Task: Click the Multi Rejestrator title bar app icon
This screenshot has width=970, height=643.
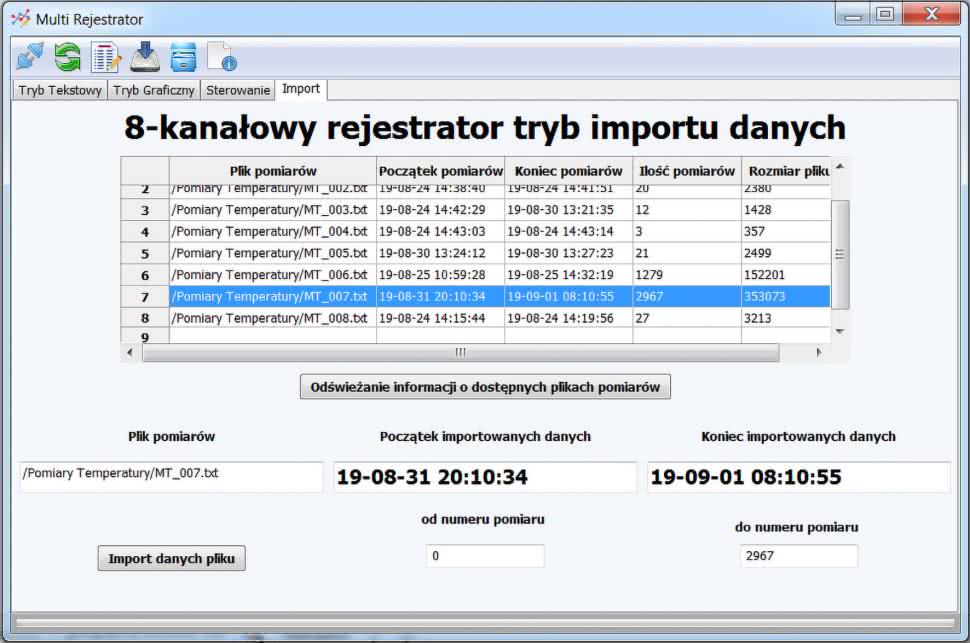Action: tap(20, 19)
